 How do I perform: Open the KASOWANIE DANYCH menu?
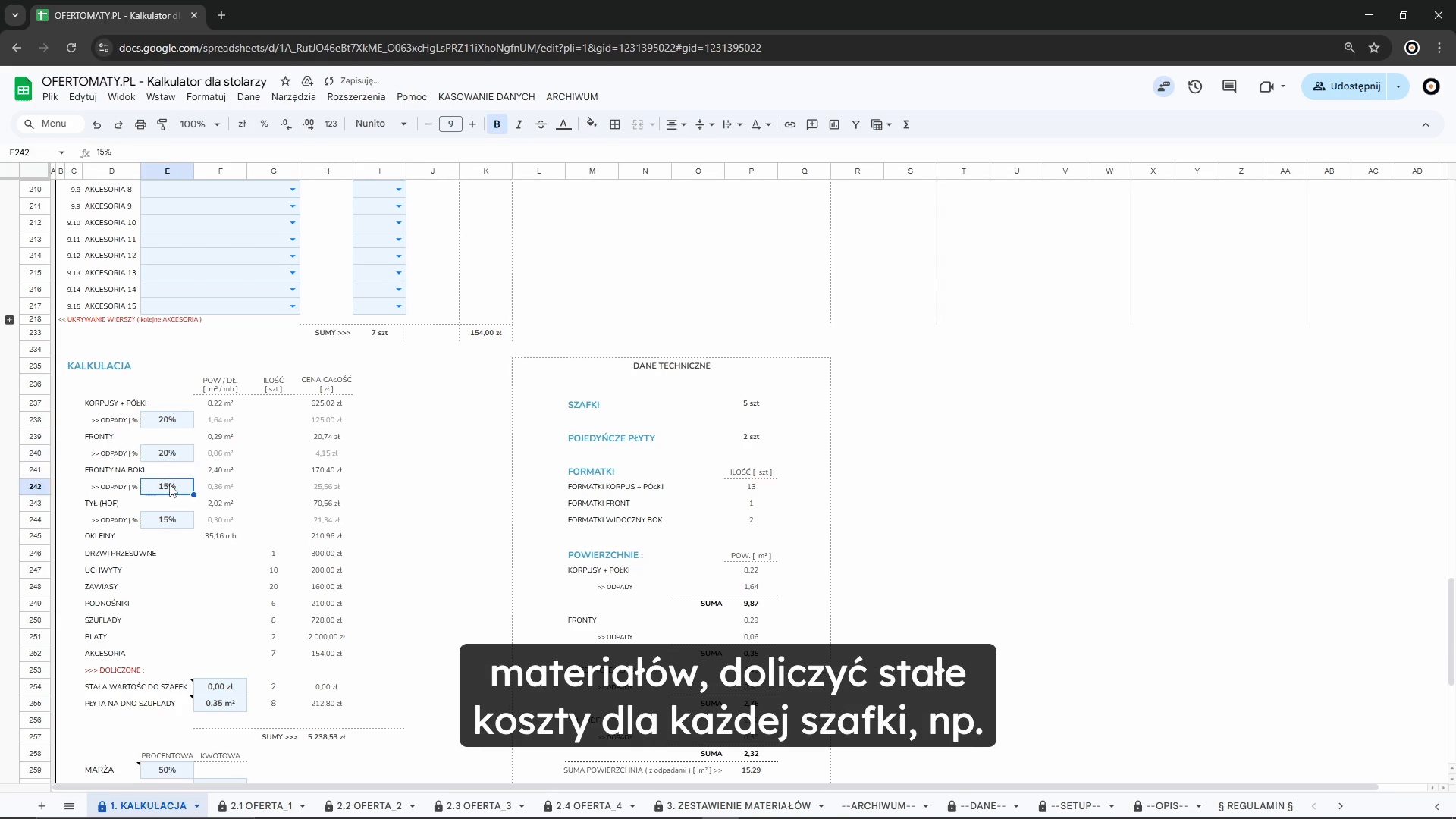pyautogui.click(x=486, y=97)
